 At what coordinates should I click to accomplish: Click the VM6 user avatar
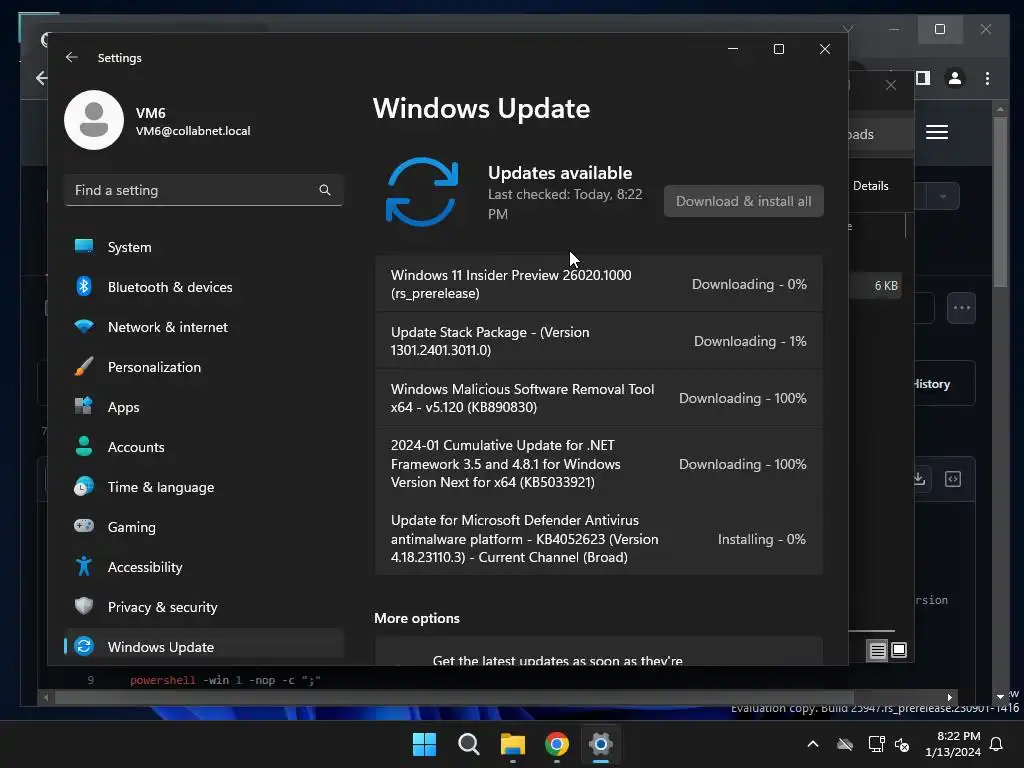click(x=94, y=120)
